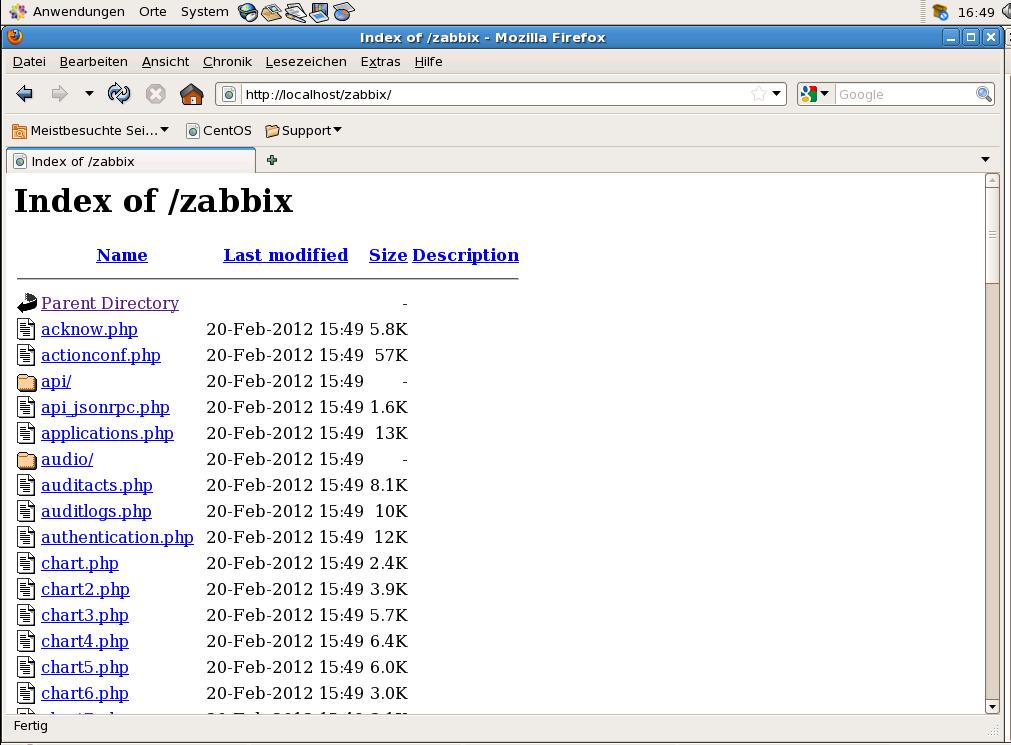Screen dimensions: 1011x745
Task: Click the 16:49 clock
Action: (976, 12)
